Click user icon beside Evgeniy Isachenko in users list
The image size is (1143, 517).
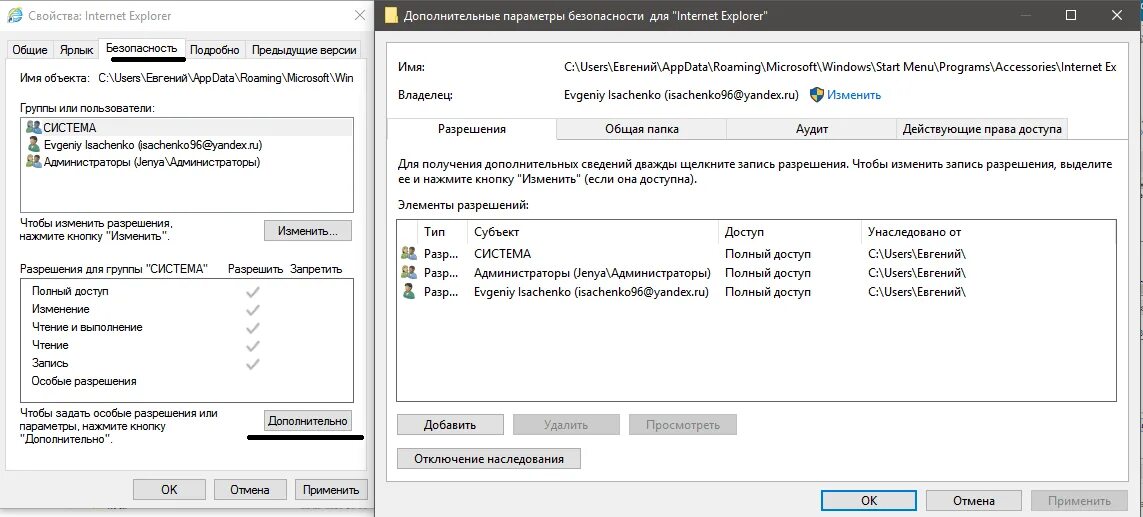click(x=34, y=145)
